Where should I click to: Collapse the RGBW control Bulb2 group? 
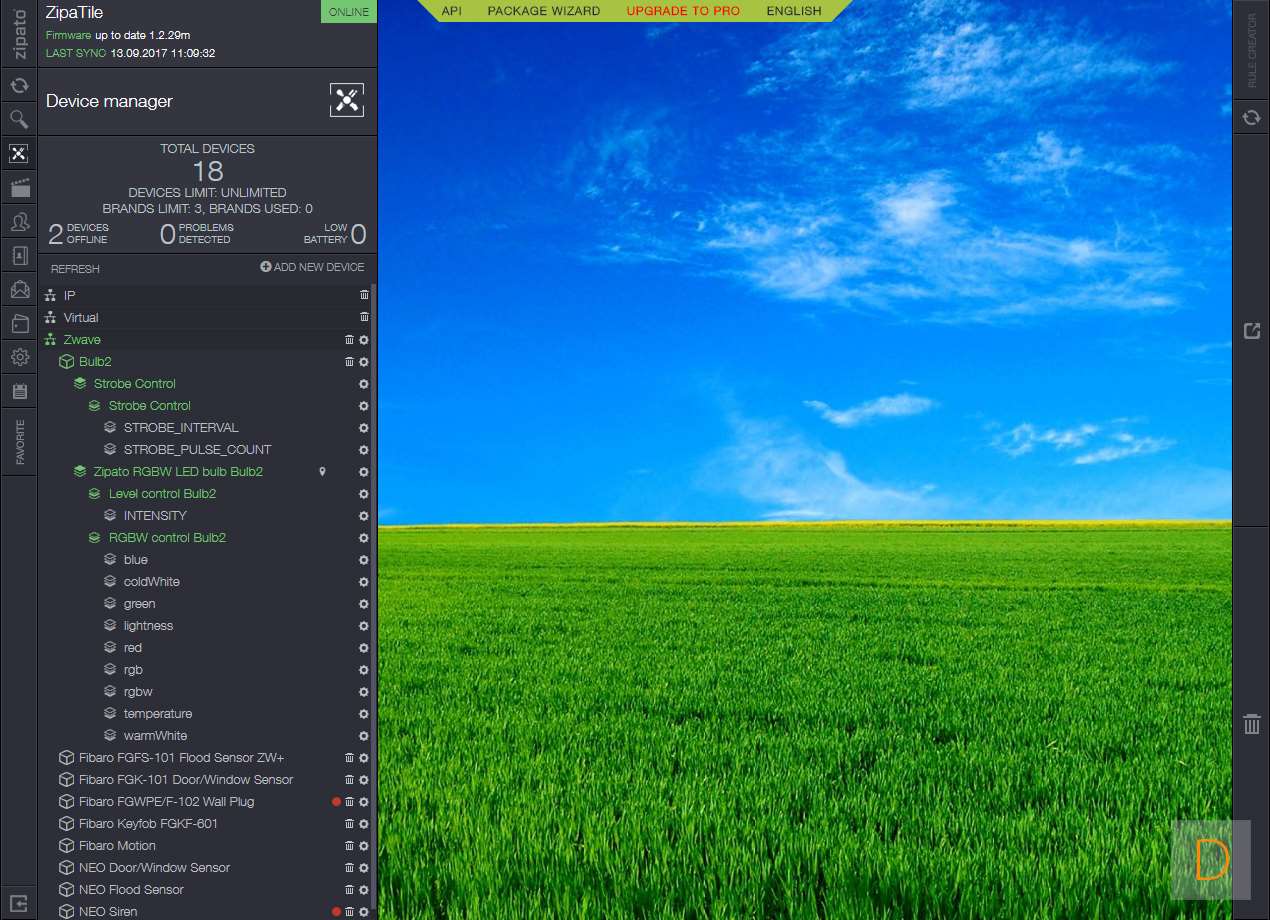pyautogui.click(x=95, y=538)
